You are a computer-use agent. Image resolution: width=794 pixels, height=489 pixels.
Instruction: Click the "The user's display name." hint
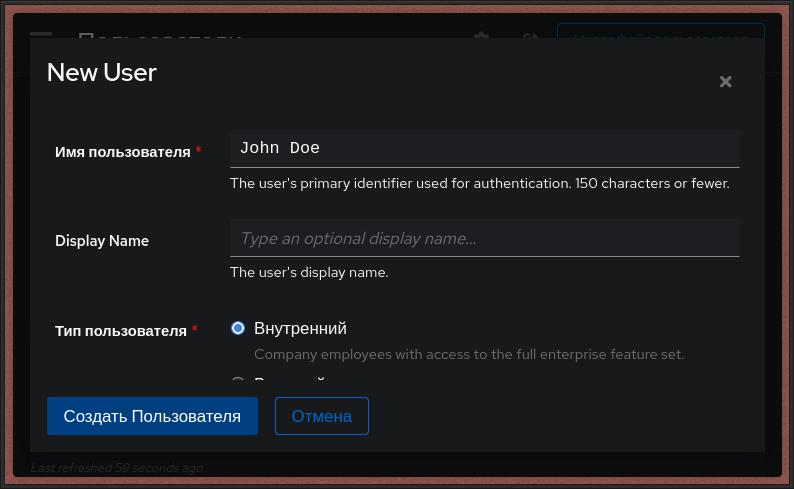point(309,272)
